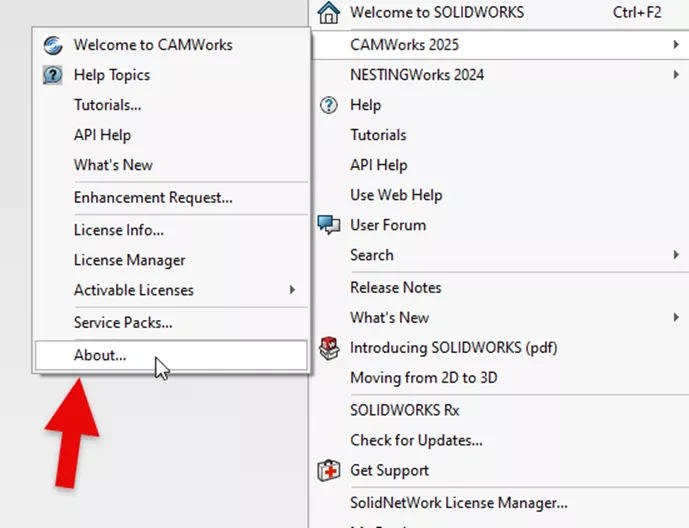
Task: Choose What's New in SOLIDWORKS menu
Action: (500, 317)
